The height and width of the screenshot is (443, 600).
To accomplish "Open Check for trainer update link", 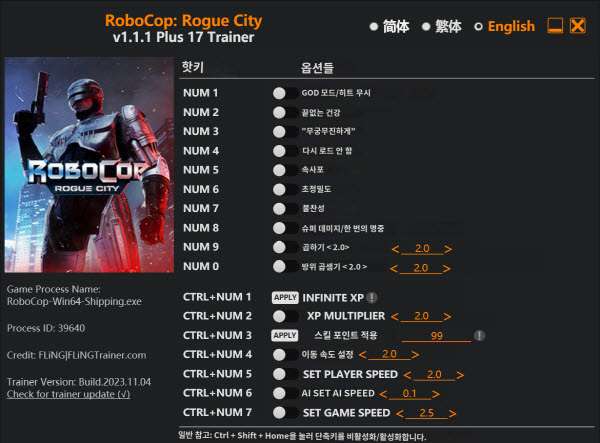I will [68, 394].
